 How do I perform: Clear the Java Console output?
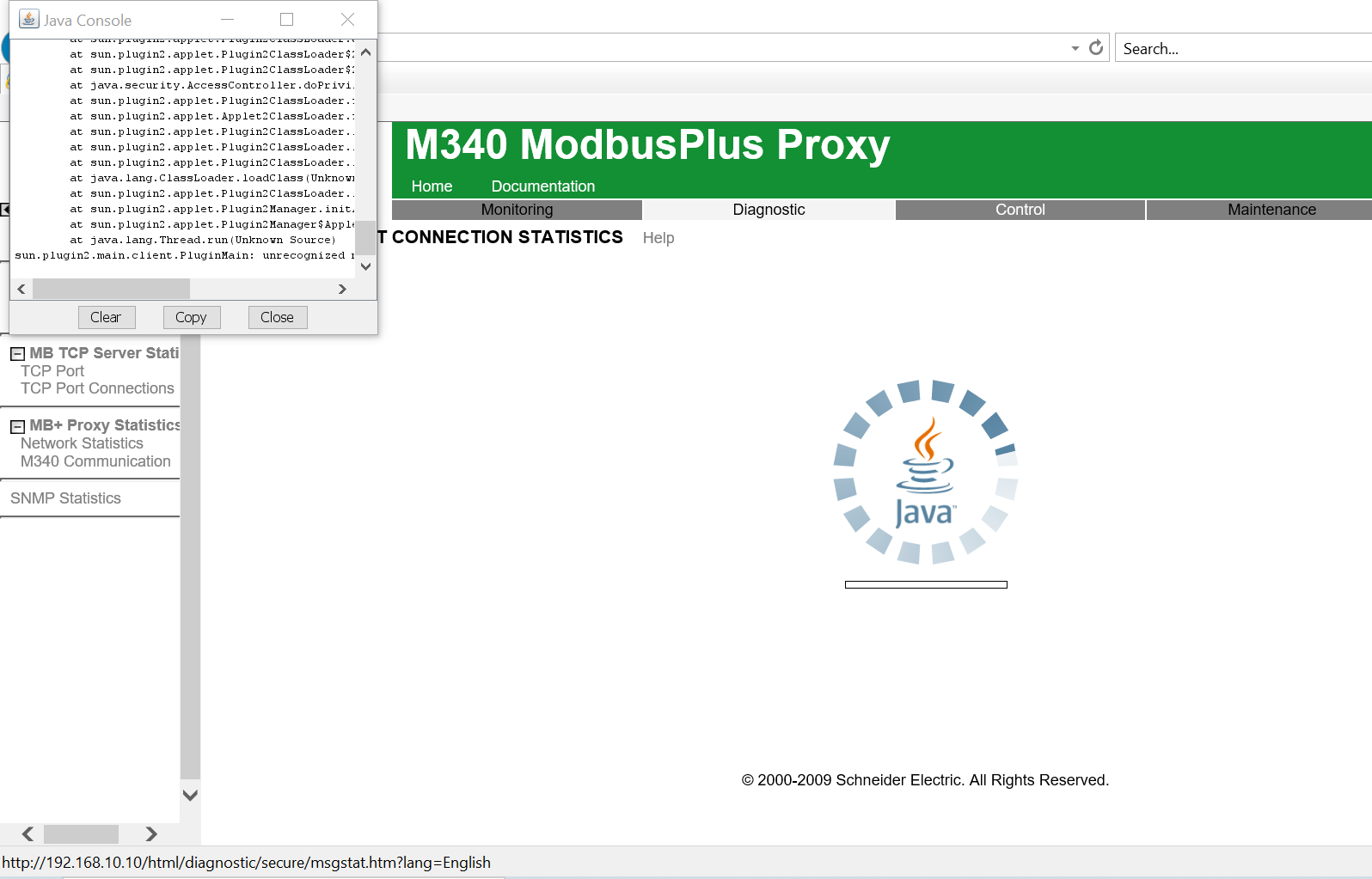(106, 317)
